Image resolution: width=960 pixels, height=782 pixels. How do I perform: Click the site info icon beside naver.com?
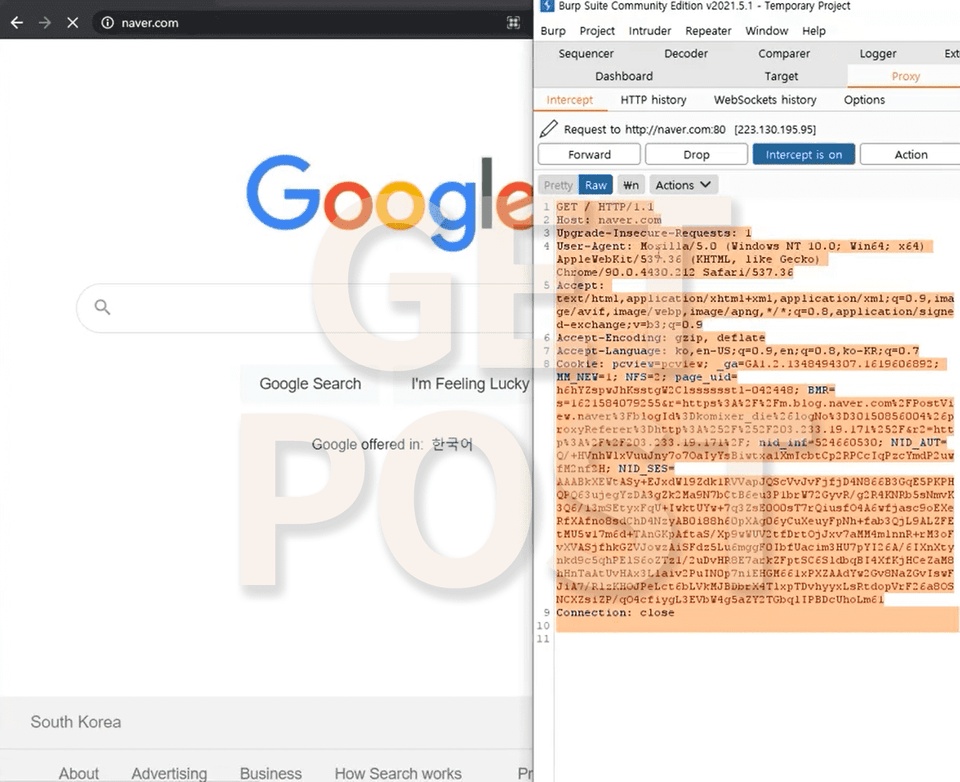pos(107,23)
